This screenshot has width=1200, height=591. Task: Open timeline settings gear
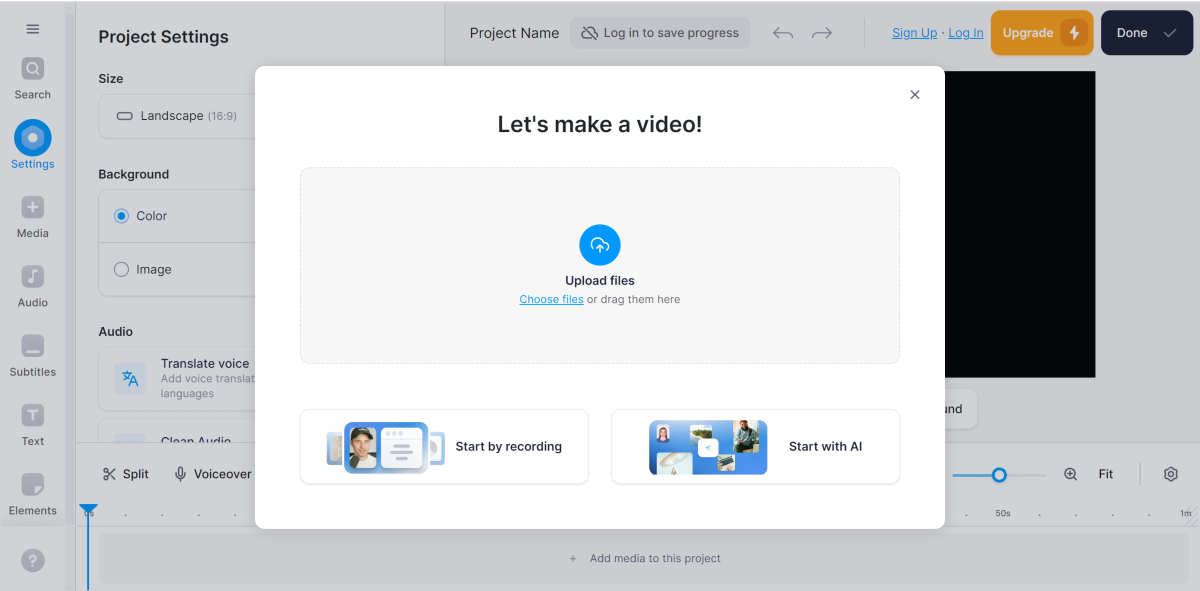[x=1171, y=474]
